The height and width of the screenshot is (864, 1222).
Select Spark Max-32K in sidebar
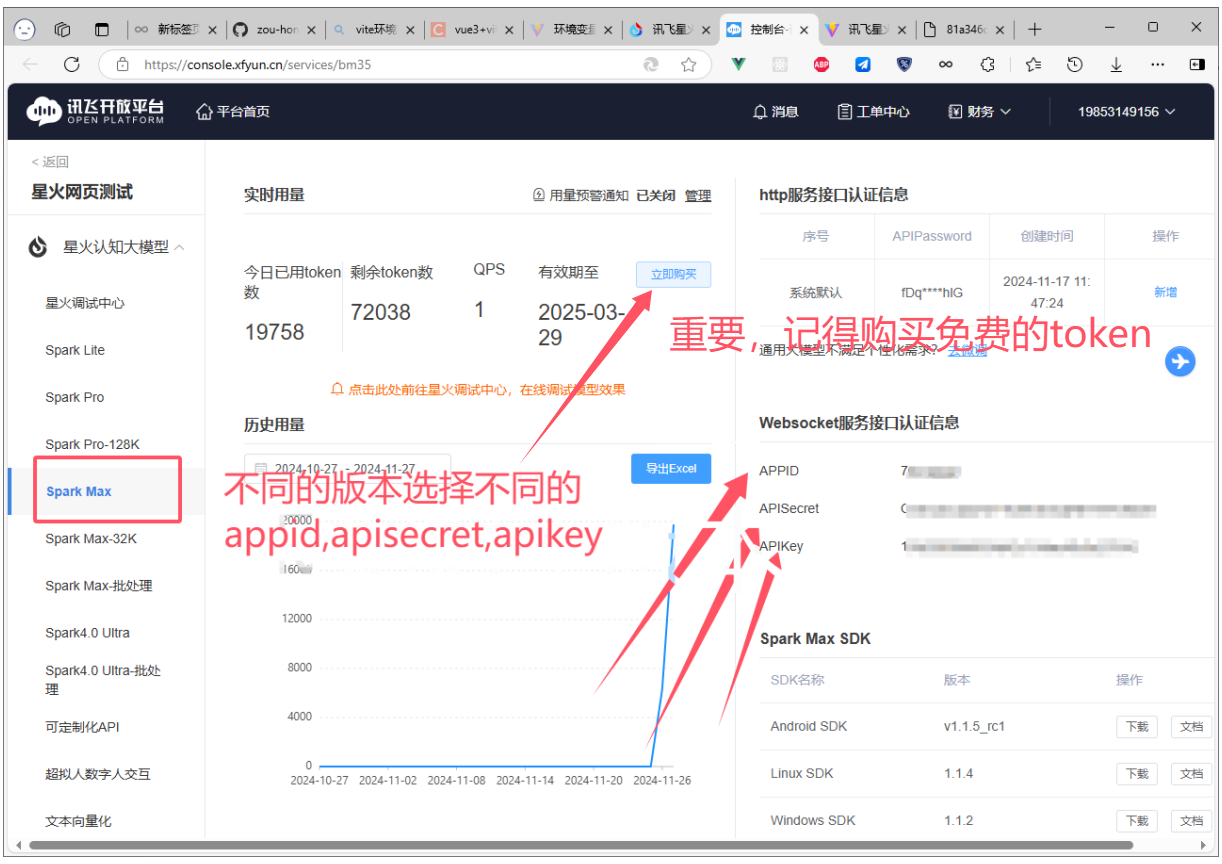pyautogui.click(x=91, y=538)
